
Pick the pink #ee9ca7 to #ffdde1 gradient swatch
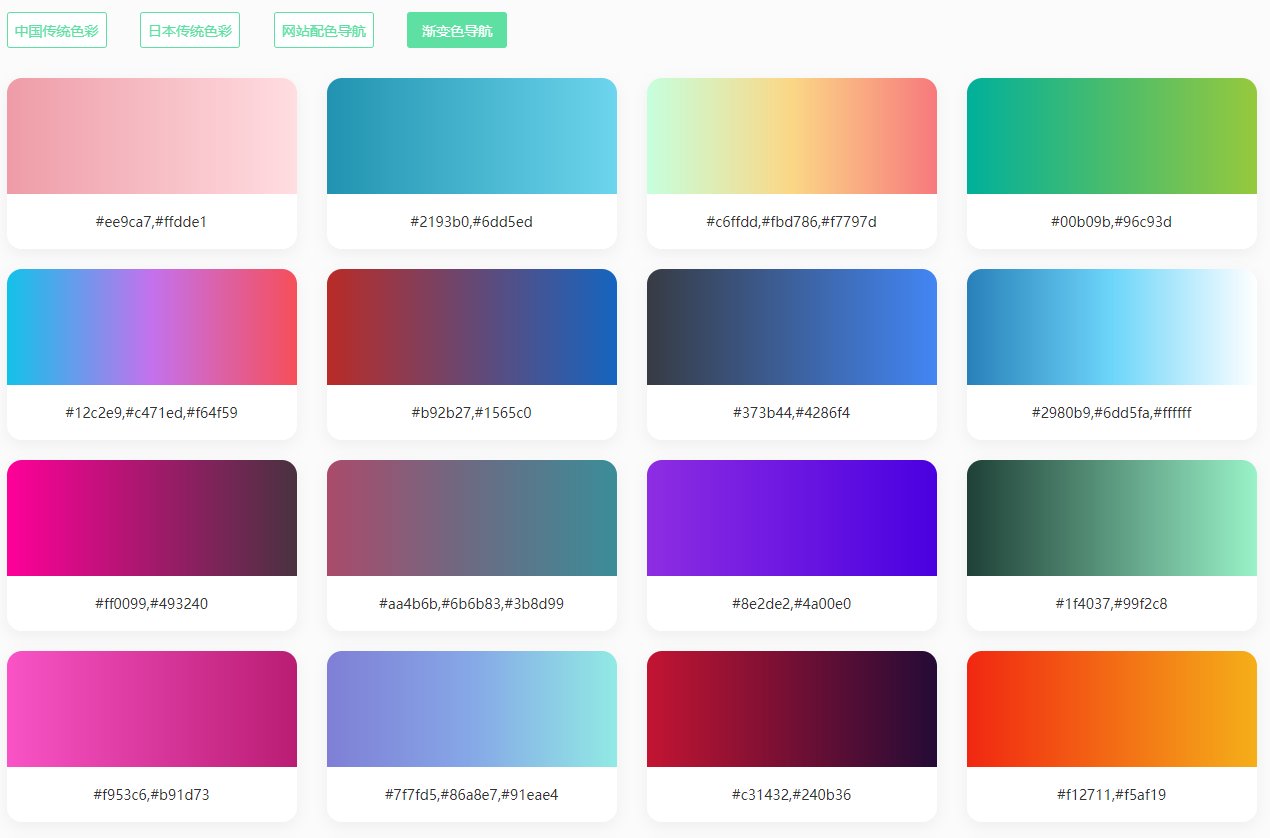[152, 136]
